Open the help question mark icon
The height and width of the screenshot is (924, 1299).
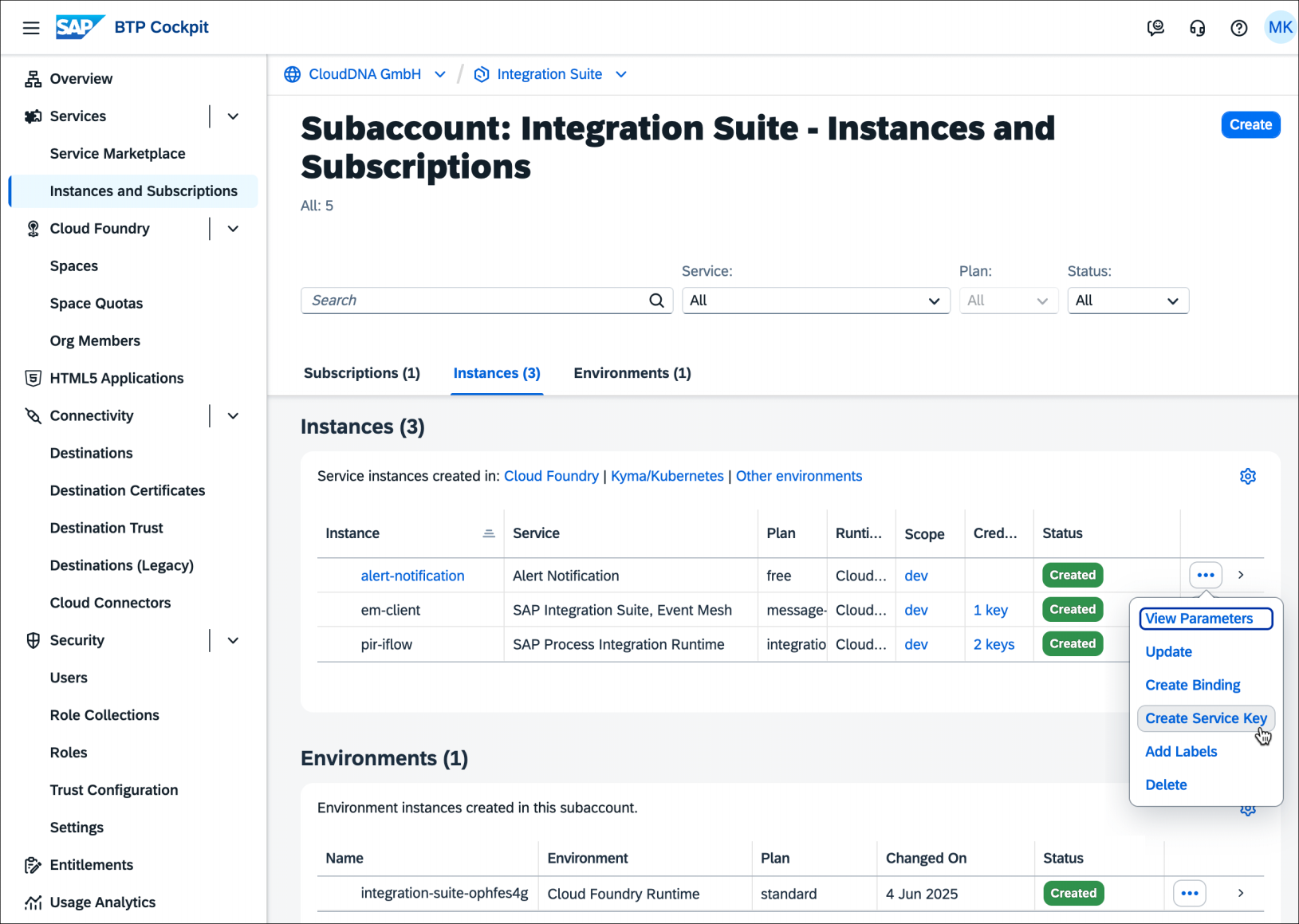[x=1238, y=28]
